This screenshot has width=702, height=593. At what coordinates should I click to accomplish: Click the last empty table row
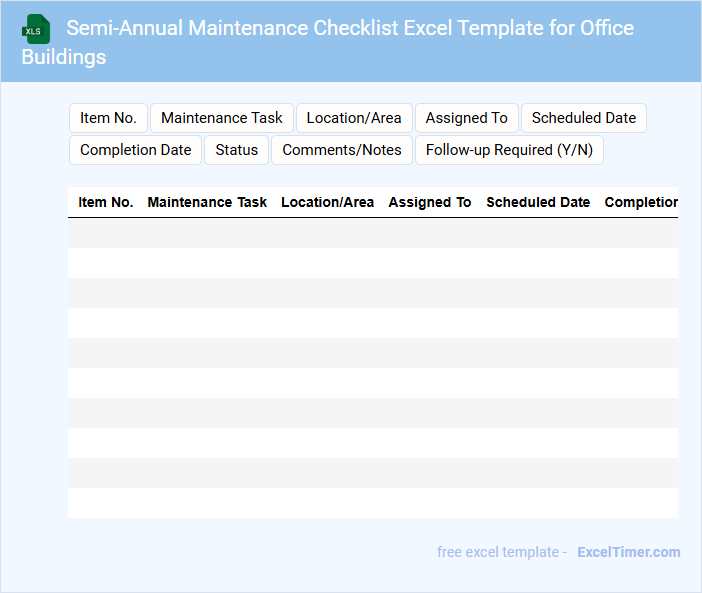[x=373, y=503]
